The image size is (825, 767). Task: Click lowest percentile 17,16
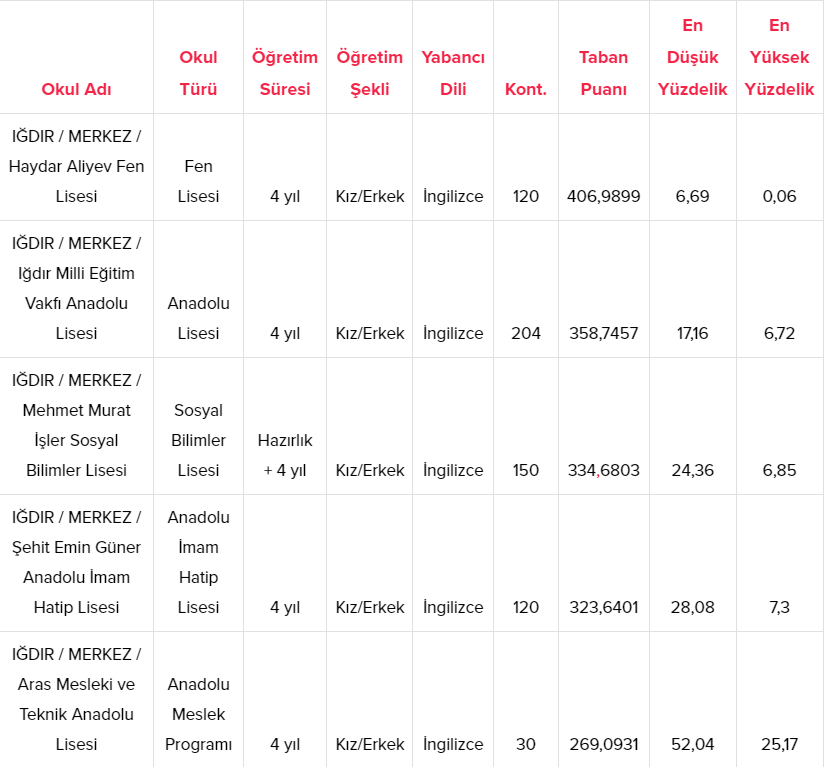692,333
